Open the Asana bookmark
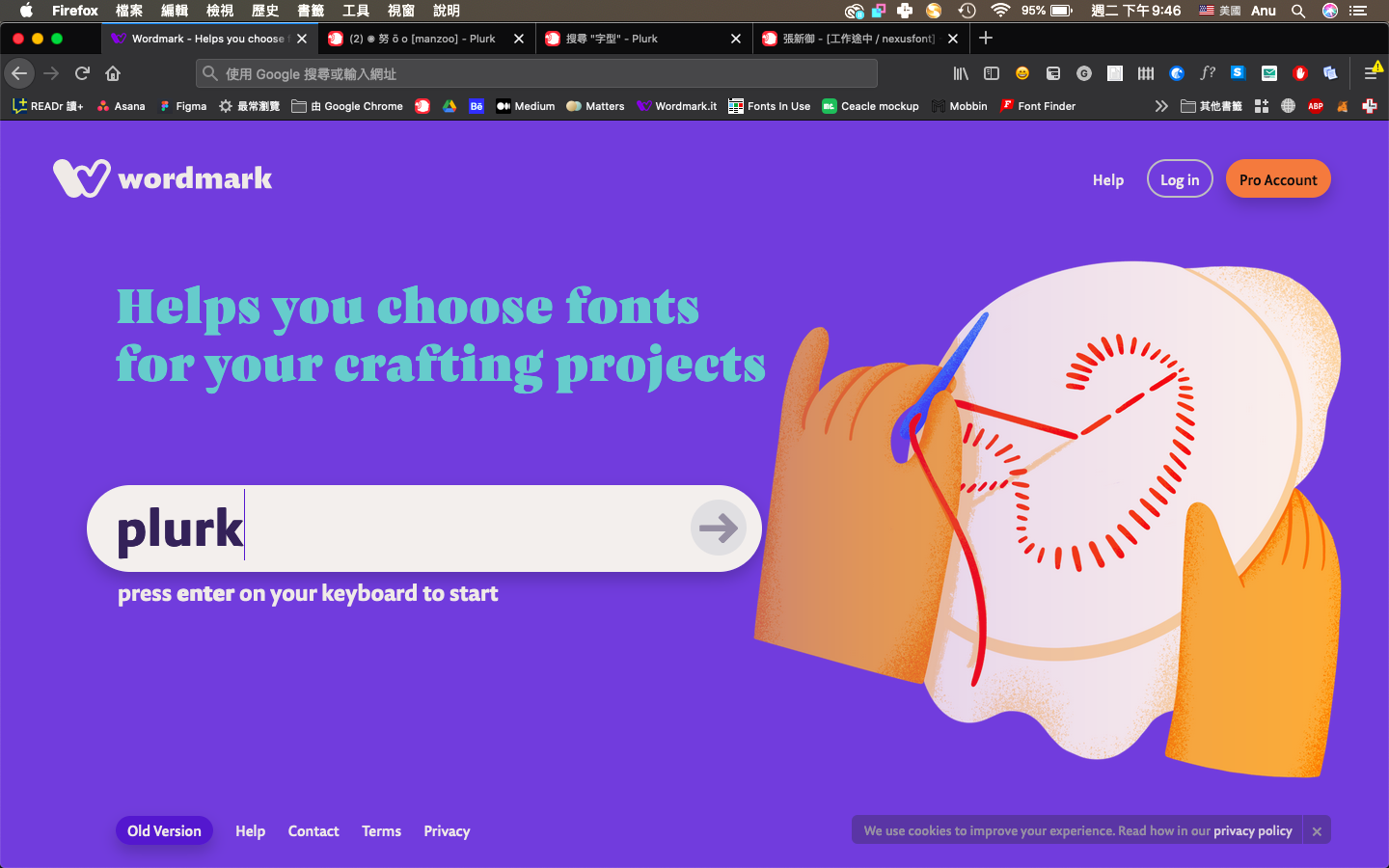The height and width of the screenshot is (868, 1389). click(121, 106)
